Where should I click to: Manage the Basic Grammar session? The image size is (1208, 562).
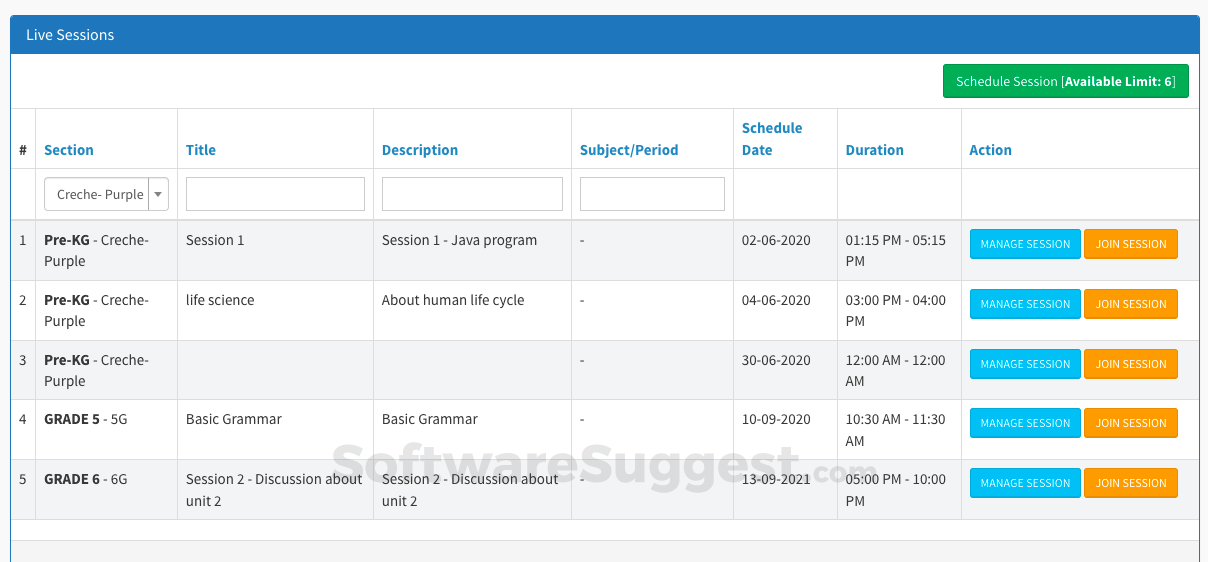click(x=1025, y=423)
